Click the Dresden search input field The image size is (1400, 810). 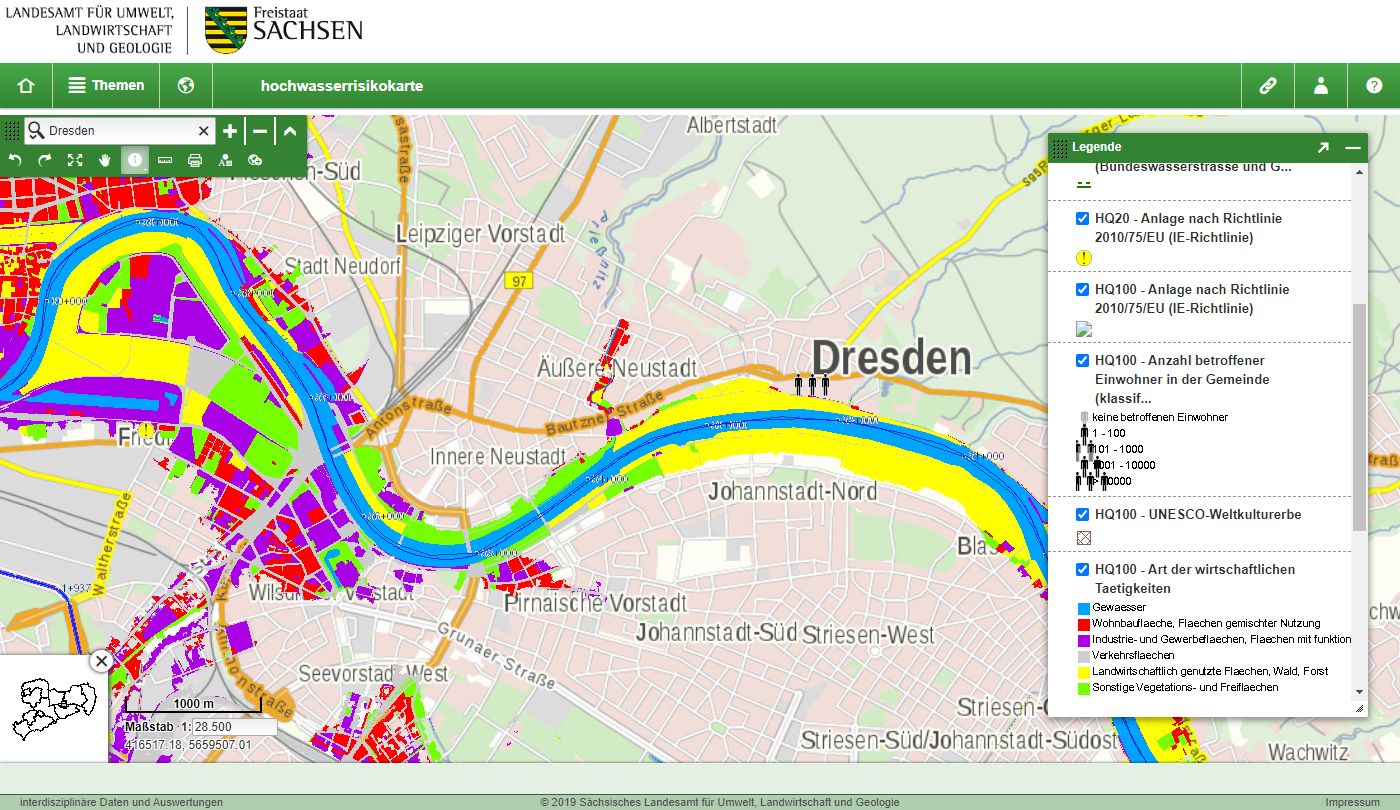pos(120,131)
